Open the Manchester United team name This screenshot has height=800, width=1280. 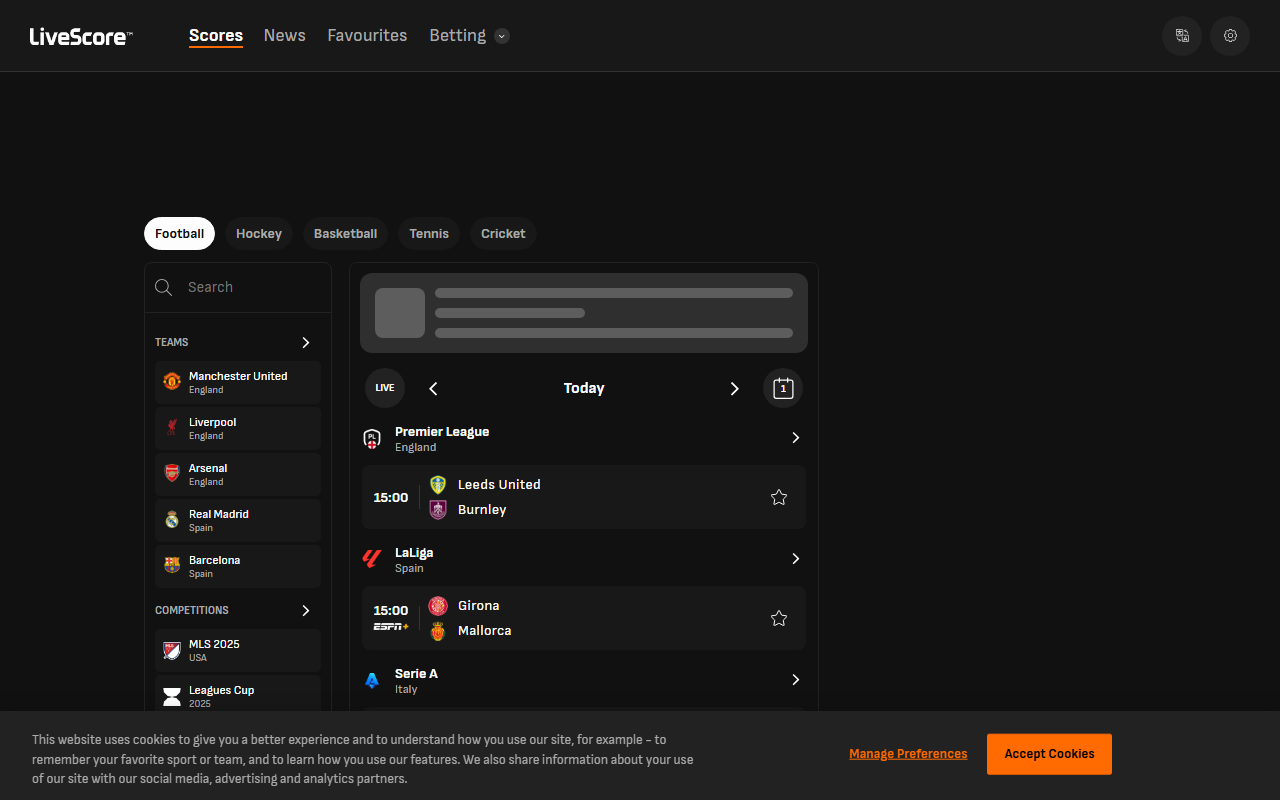click(x=238, y=376)
